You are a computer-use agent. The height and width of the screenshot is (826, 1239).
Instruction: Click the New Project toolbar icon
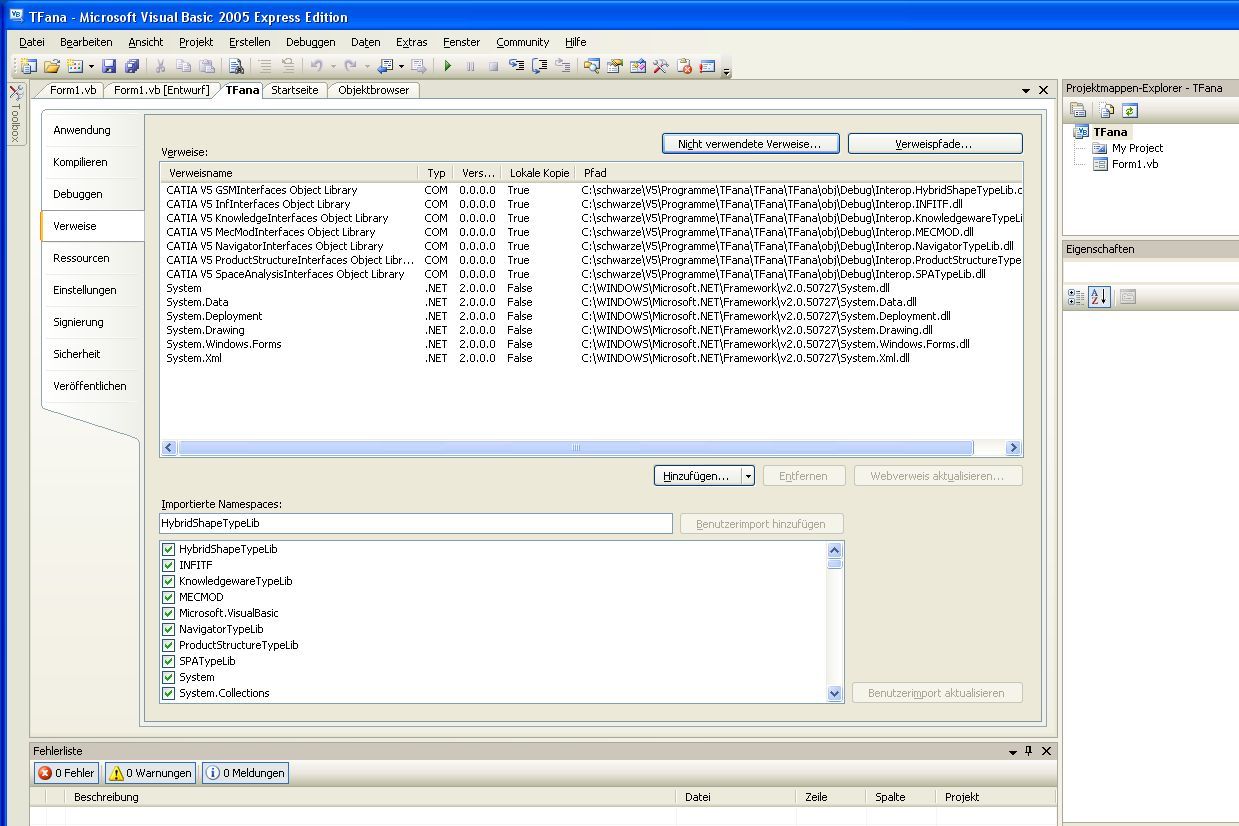coord(27,67)
